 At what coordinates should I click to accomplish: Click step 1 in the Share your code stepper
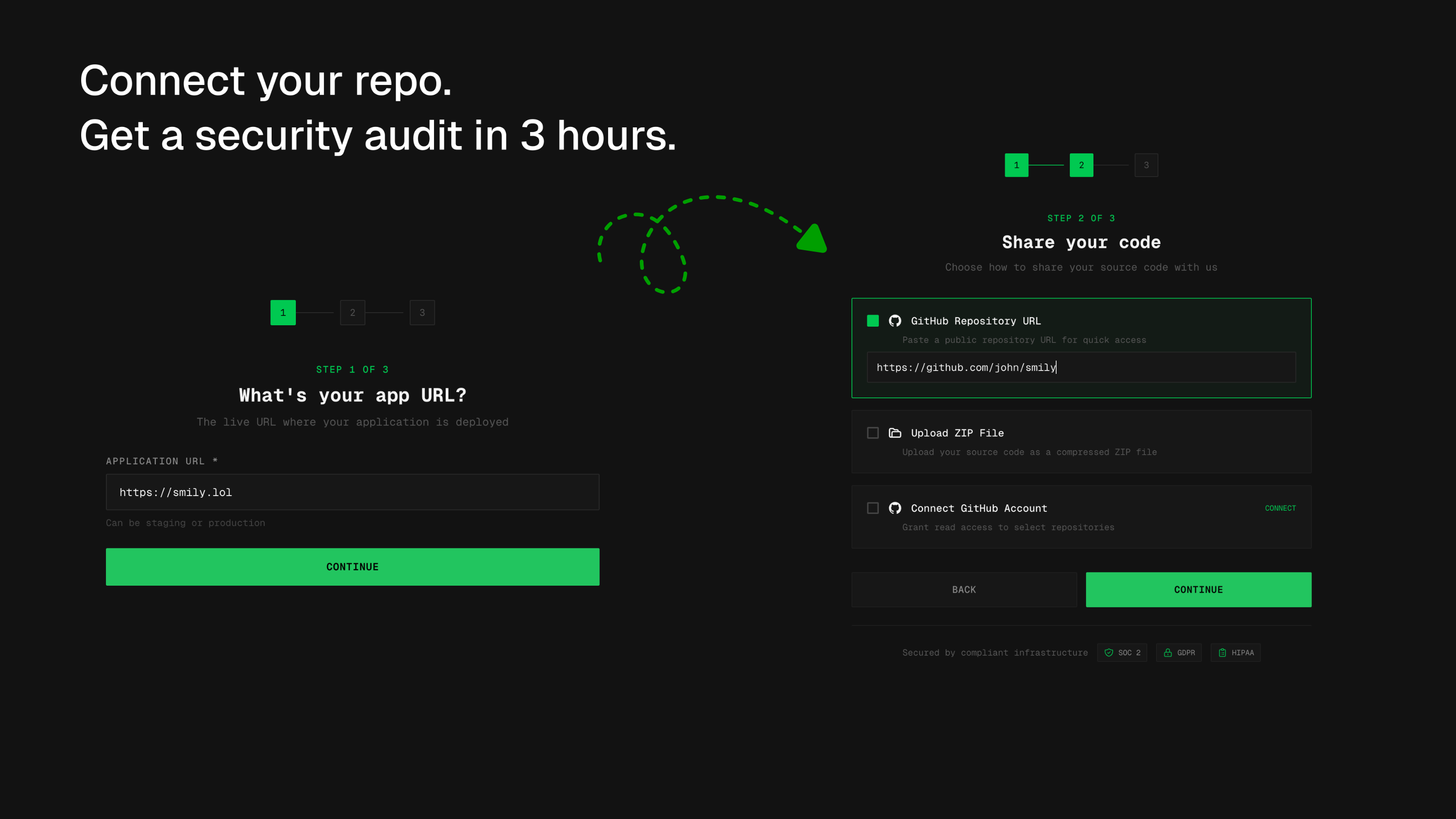(x=1016, y=165)
